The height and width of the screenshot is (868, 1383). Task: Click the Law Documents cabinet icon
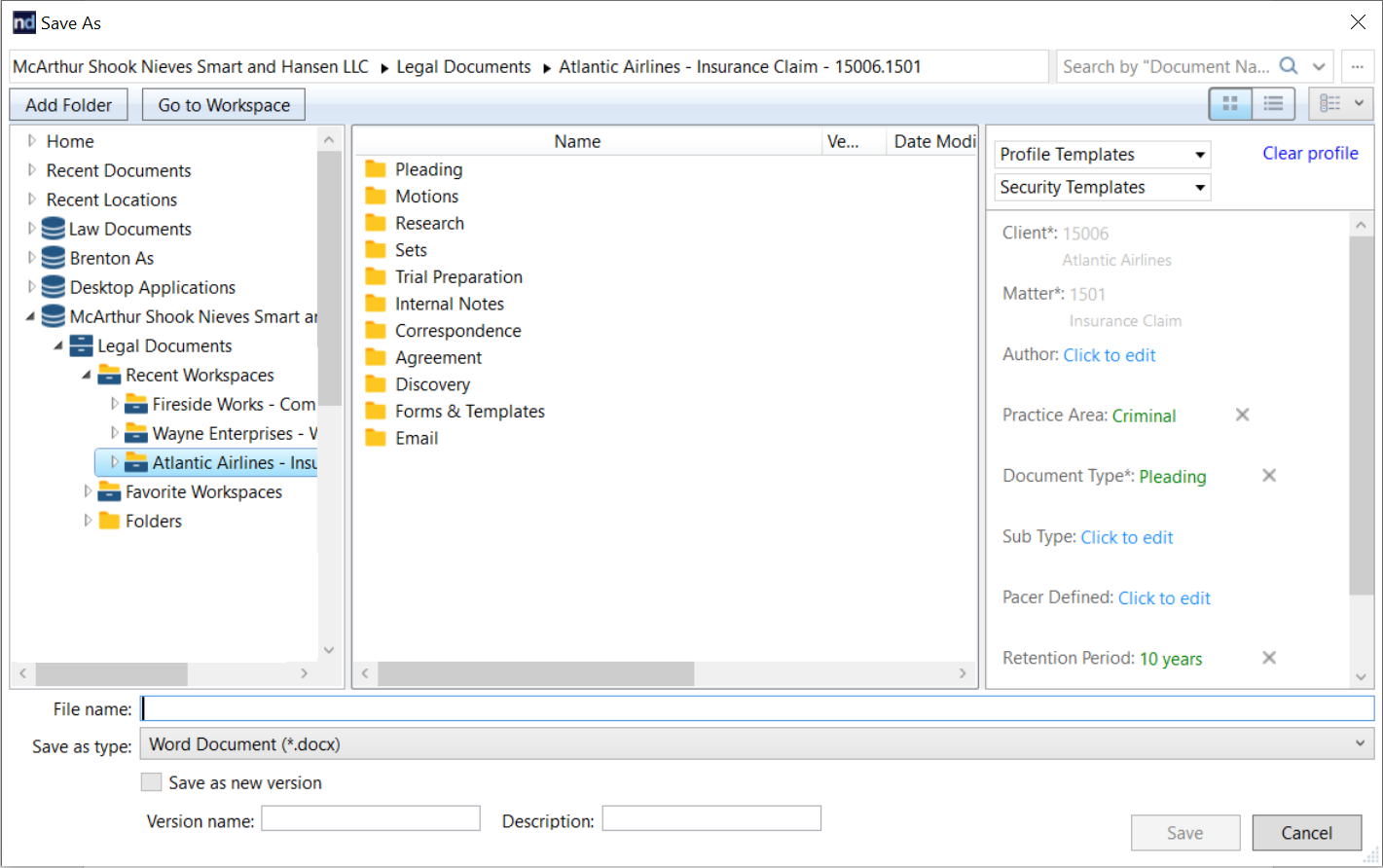(53, 228)
